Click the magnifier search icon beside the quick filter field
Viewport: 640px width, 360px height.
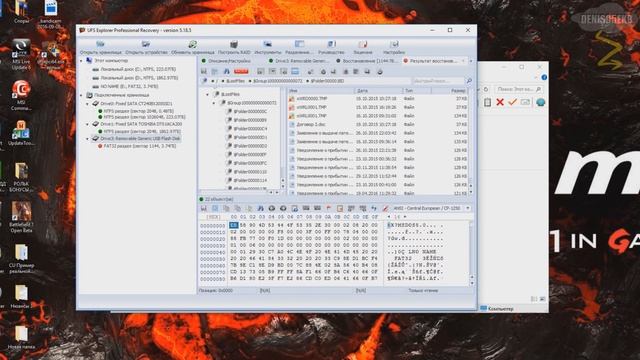(469, 81)
